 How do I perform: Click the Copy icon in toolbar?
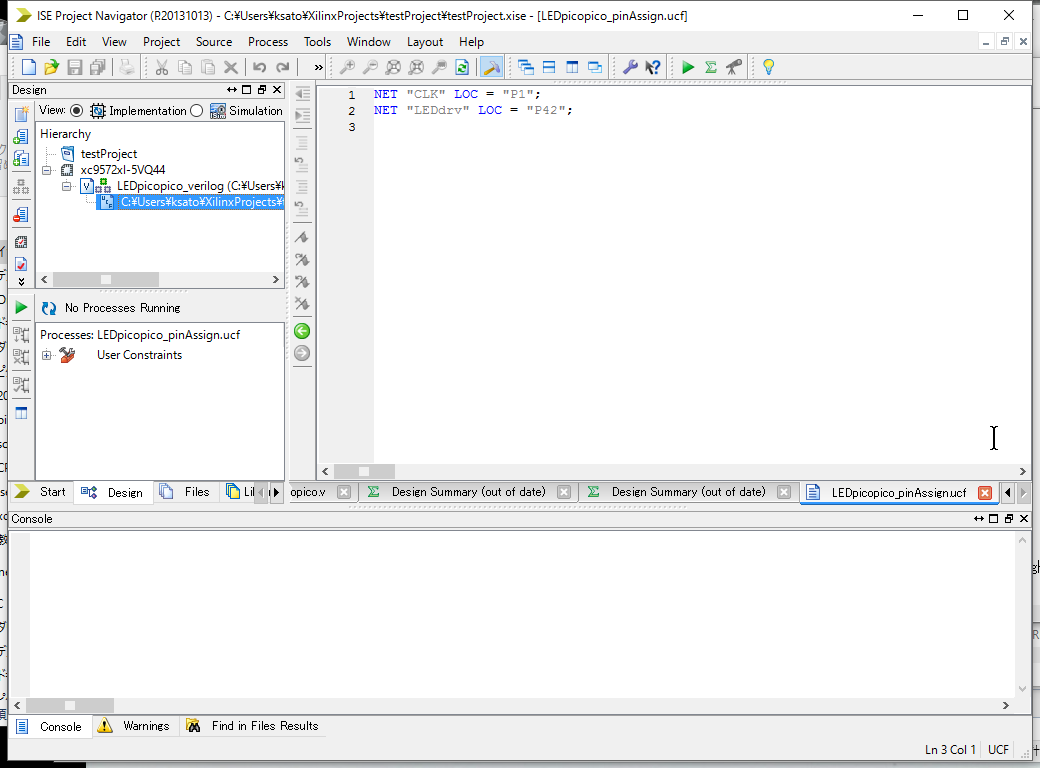[x=184, y=67]
